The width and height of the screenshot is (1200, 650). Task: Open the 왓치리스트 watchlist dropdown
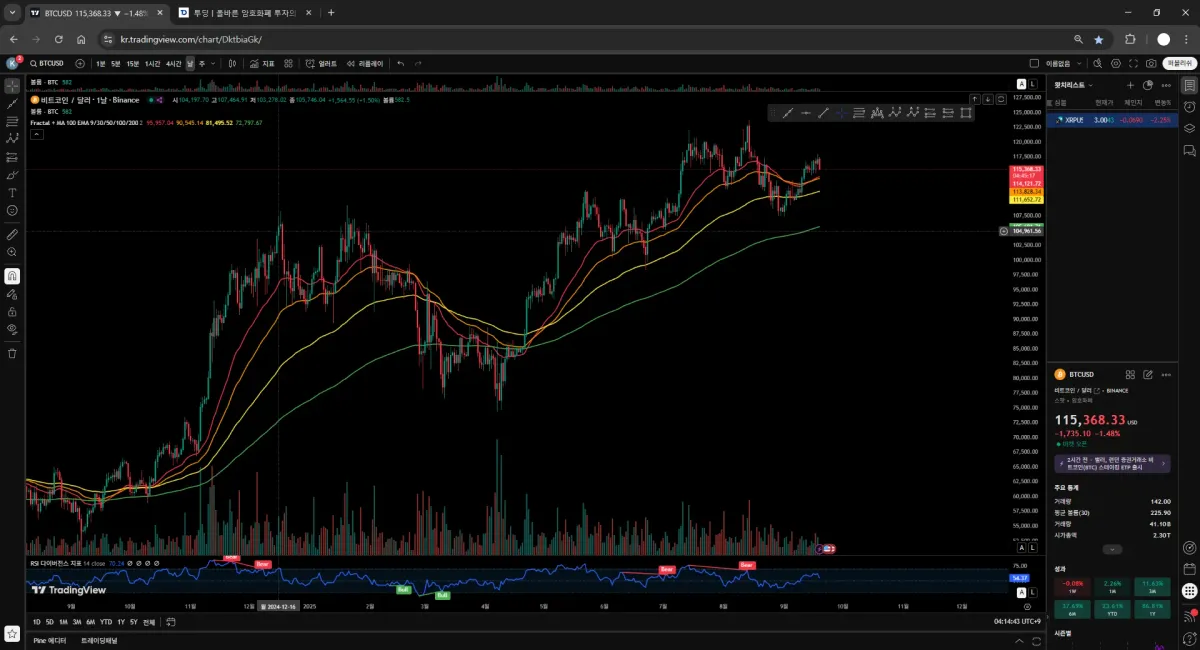pos(1075,85)
